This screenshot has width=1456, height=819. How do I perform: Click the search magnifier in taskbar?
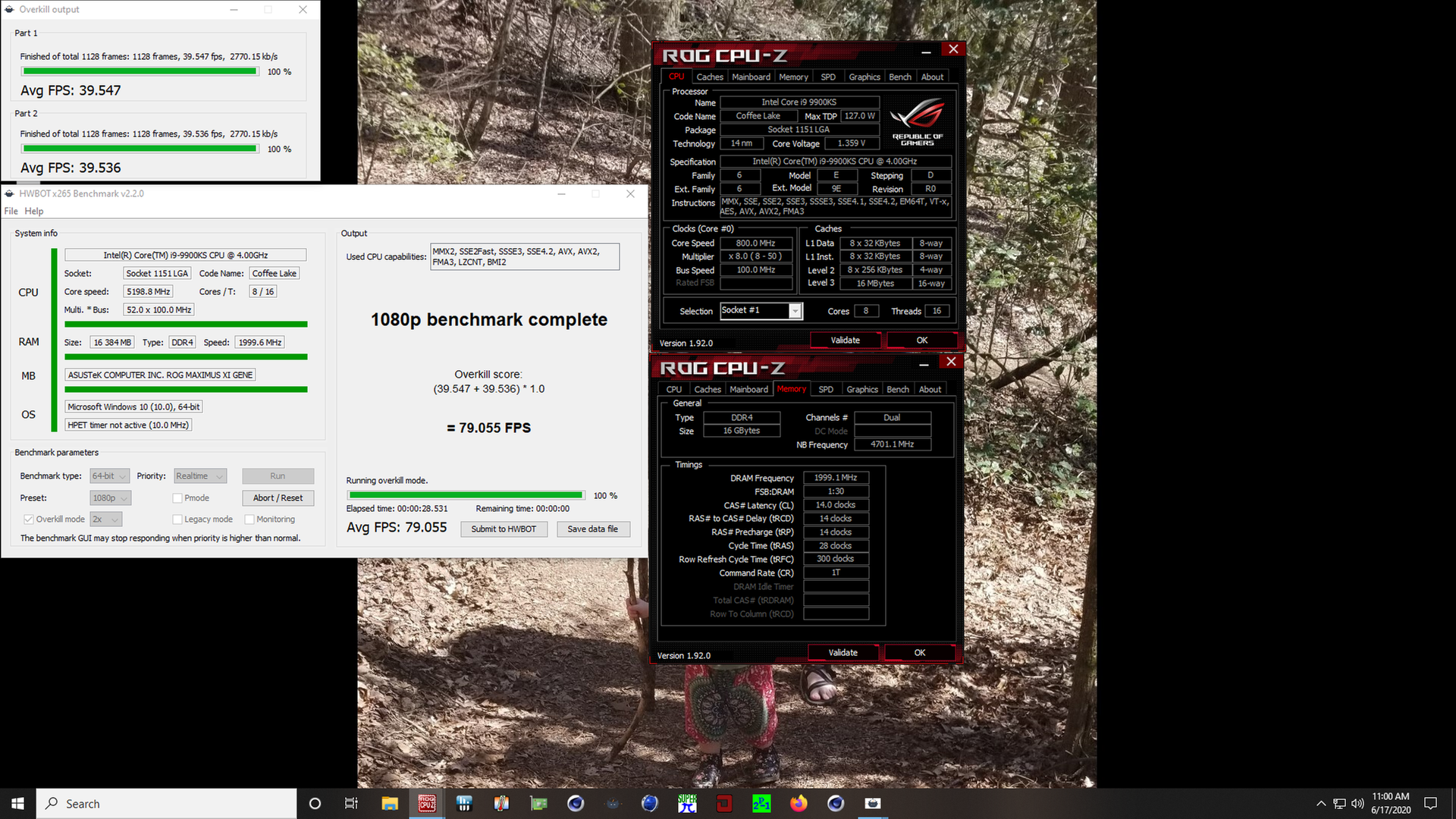pos(52,803)
